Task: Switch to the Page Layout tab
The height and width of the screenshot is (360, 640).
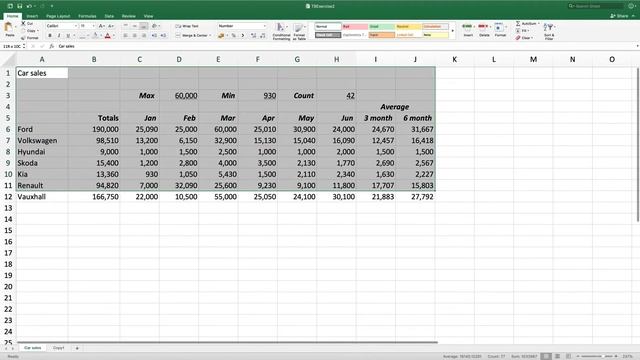Action: [x=58, y=16]
